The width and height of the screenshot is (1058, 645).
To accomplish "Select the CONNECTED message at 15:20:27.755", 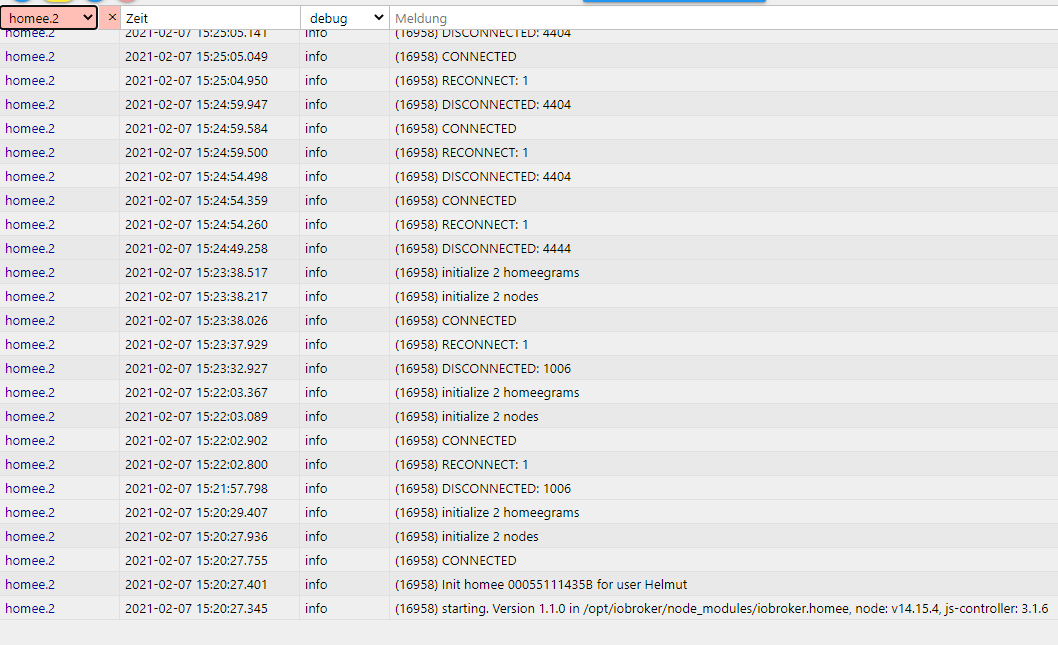I will click(x=455, y=561).
